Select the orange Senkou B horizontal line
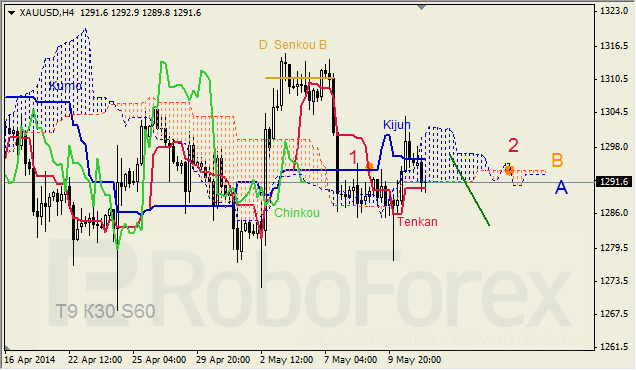Screen dimensions: 636x370 300,77
